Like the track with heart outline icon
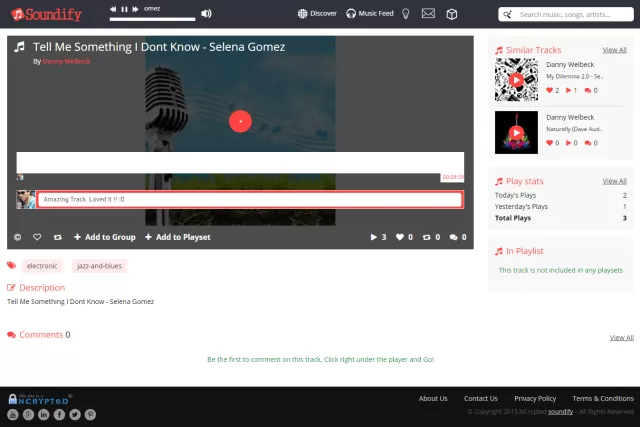 click(37, 237)
